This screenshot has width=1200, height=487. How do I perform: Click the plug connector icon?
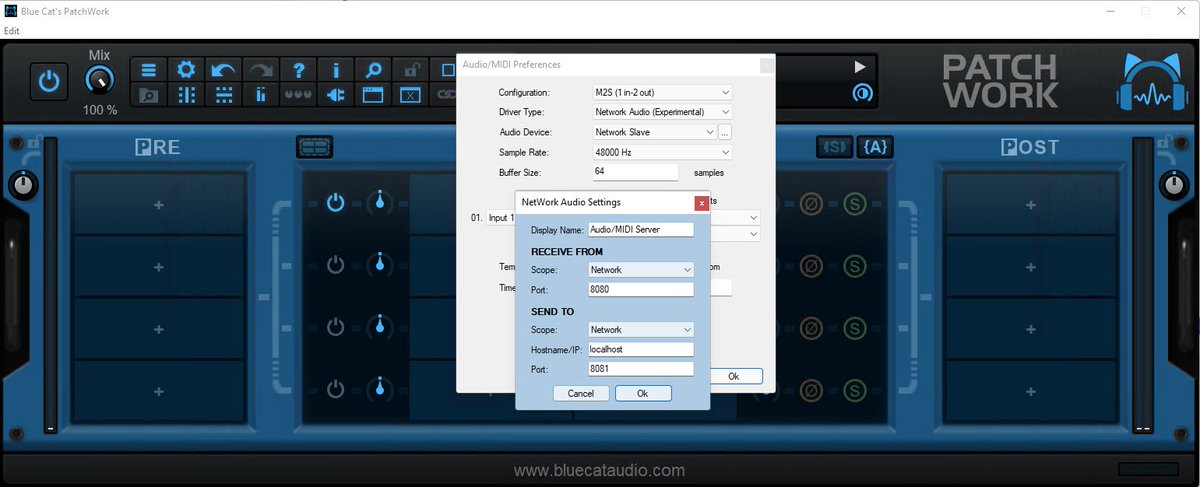(x=336, y=95)
